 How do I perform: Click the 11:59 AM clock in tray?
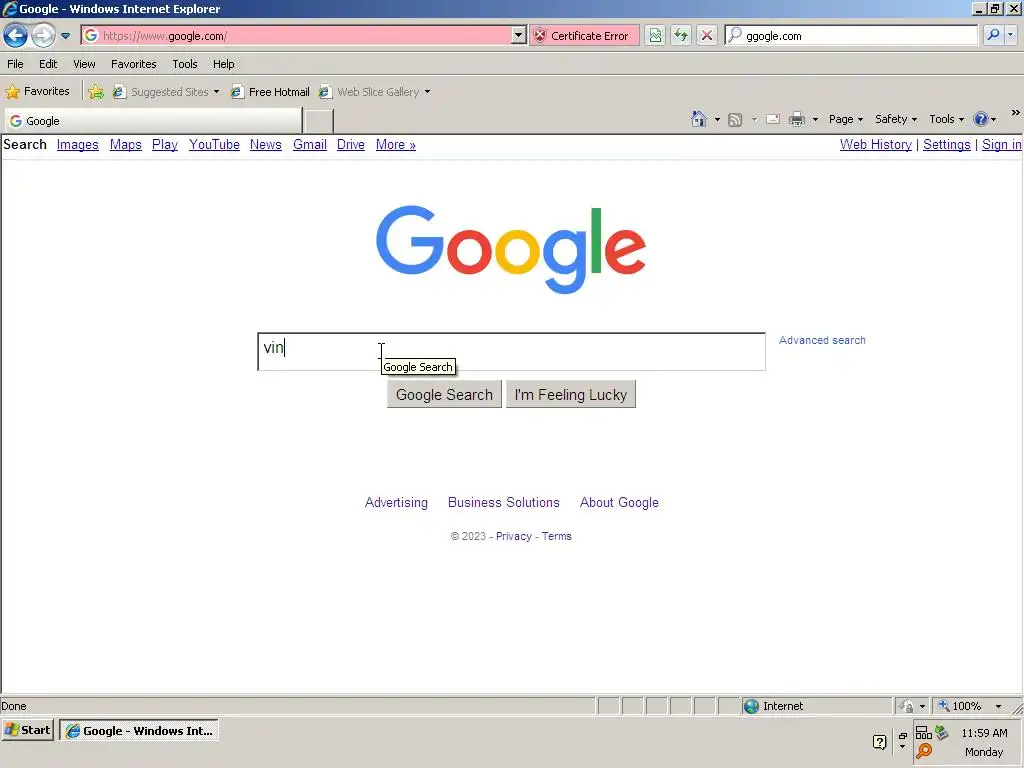point(984,733)
